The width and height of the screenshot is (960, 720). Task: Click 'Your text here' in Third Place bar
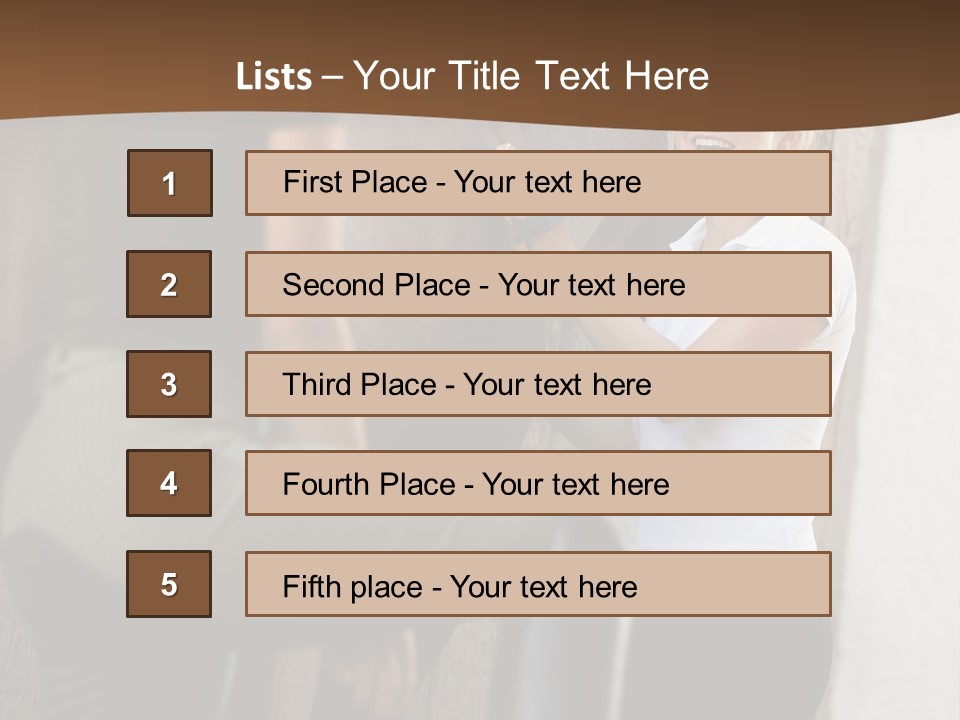pos(557,384)
